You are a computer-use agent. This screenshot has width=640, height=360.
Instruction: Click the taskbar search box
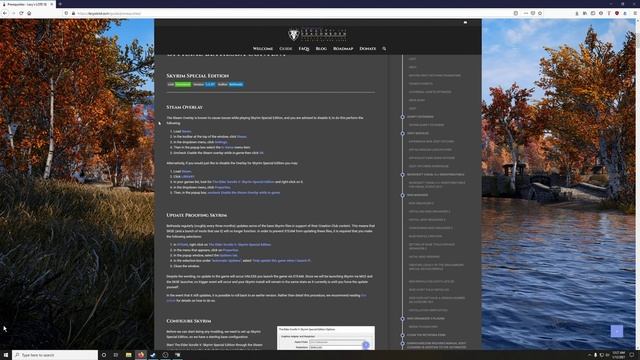pyautogui.click(x=55, y=355)
